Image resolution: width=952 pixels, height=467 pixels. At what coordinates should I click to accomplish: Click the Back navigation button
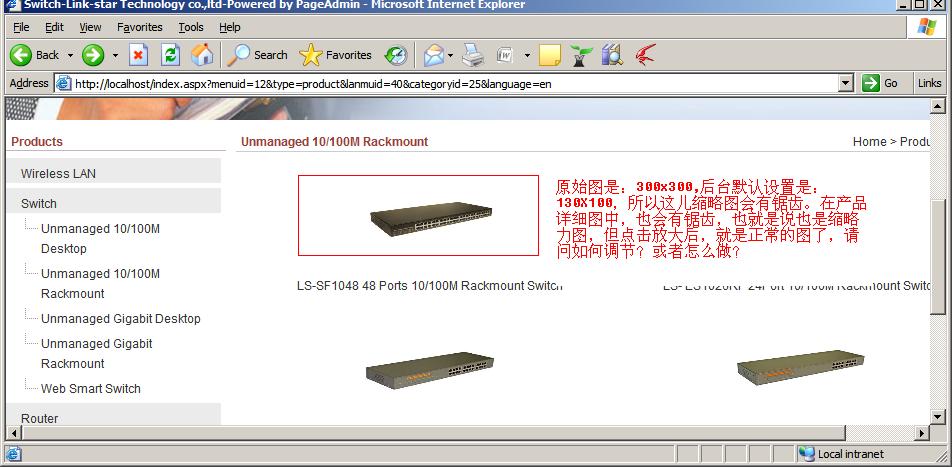coord(35,55)
